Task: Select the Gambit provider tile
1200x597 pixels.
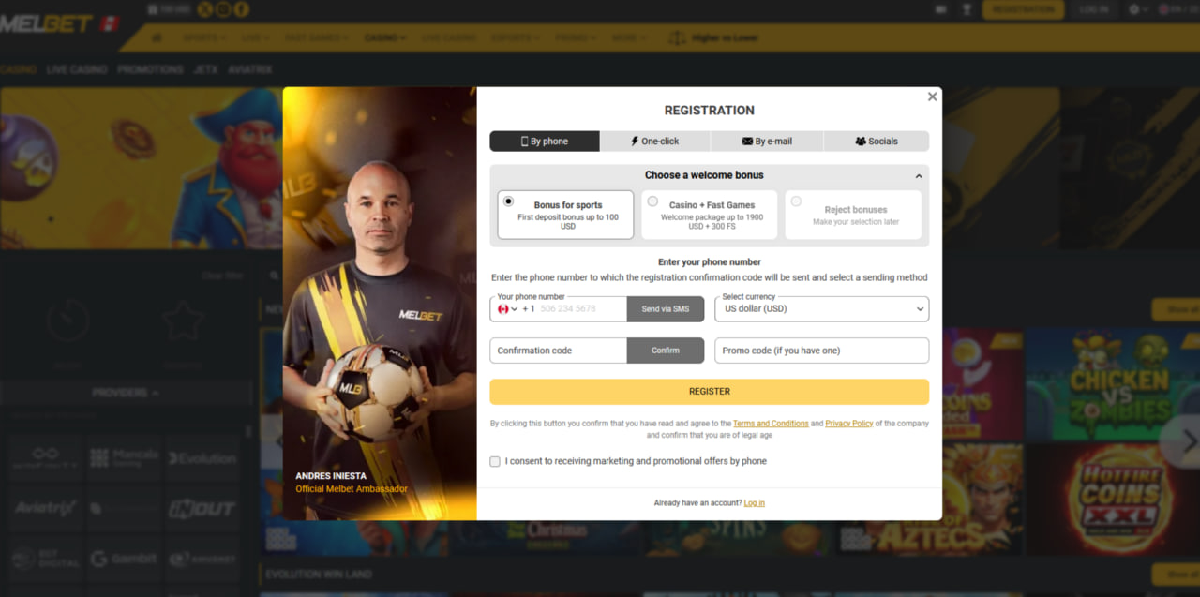Action: (x=124, y=558)
